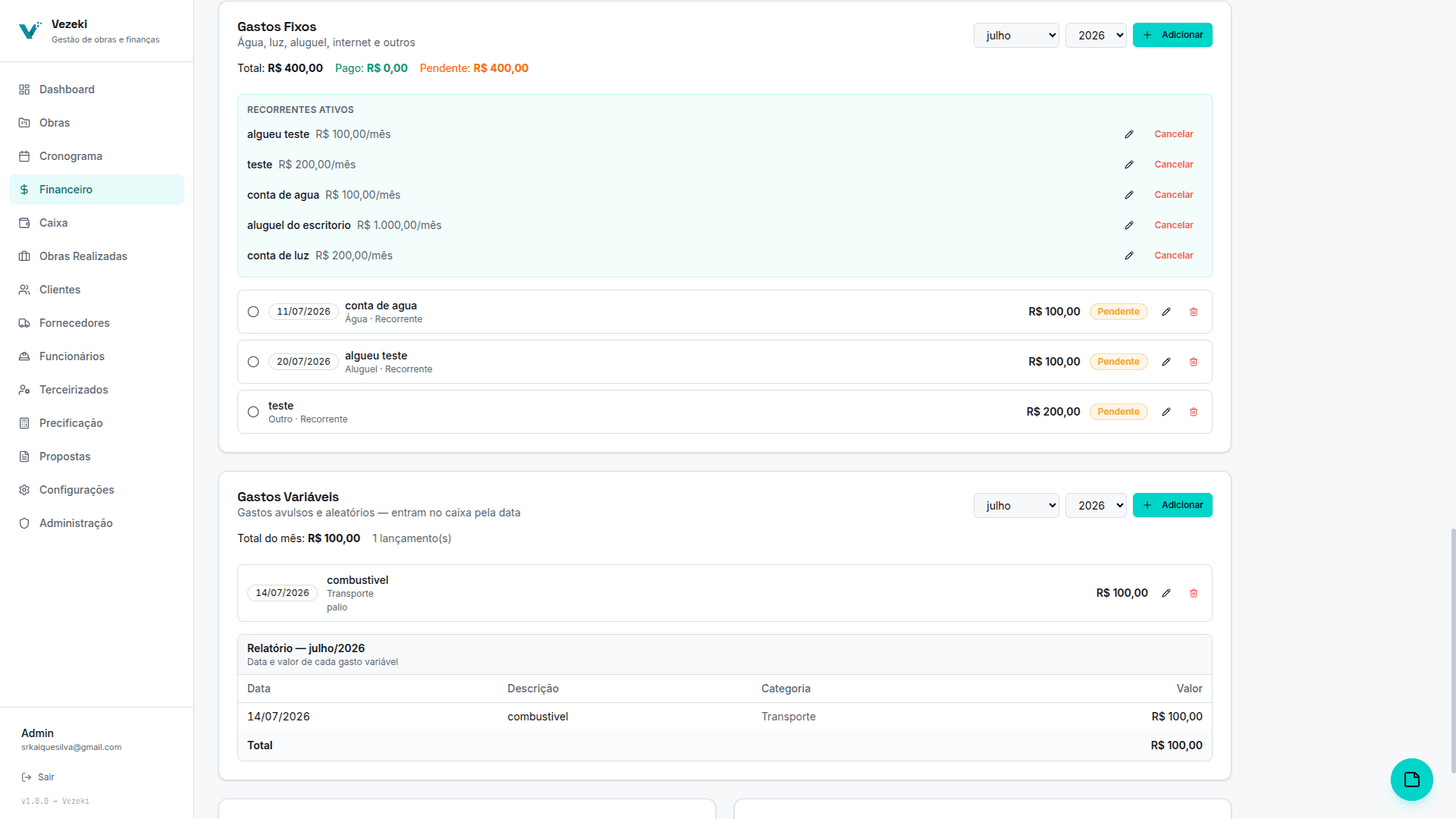Click the Configurações gear icon
The image size is (1456, 819).
point(24,490)
